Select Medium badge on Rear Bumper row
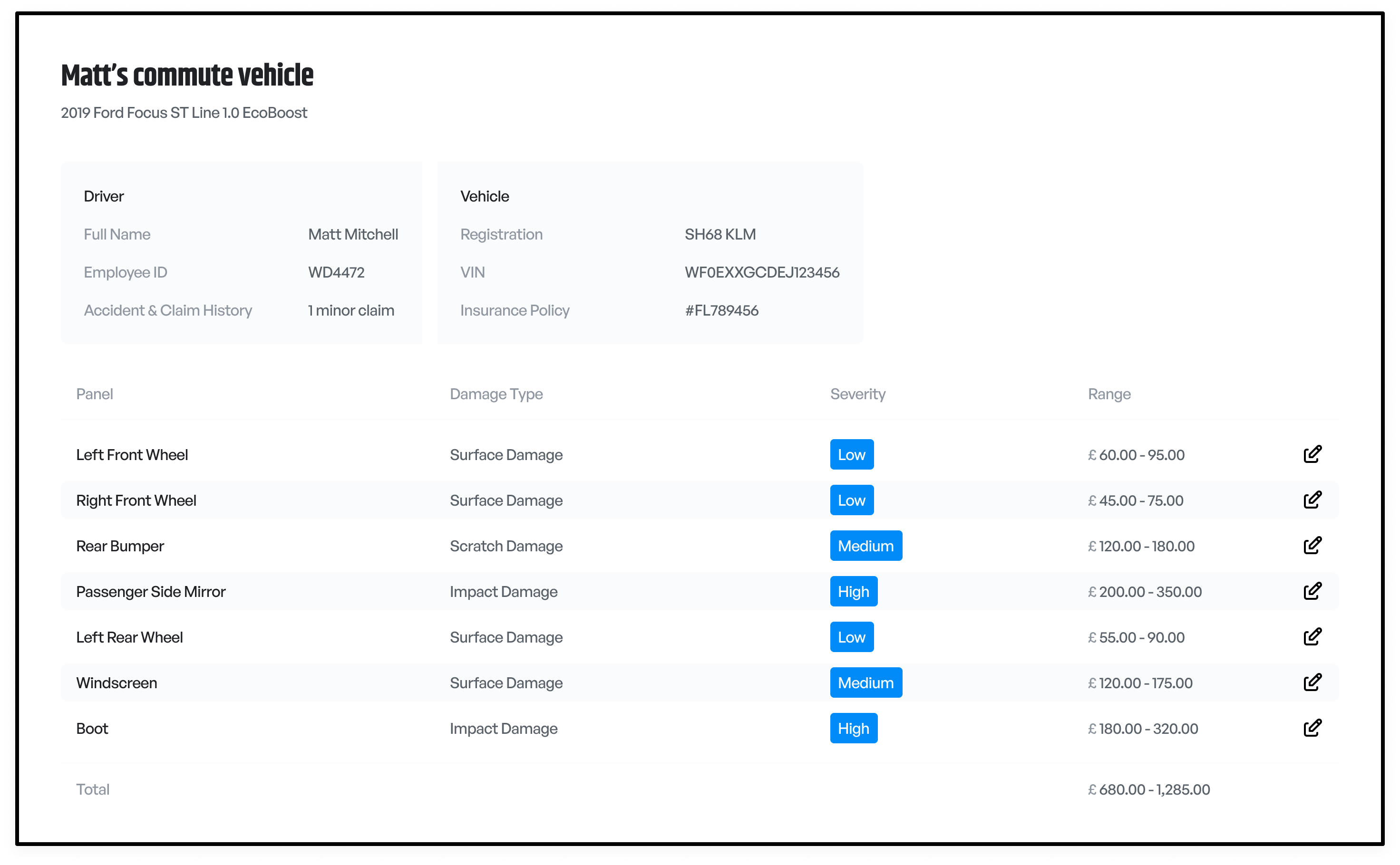This screenshot has width=1400, height=865. click(865, 546)
